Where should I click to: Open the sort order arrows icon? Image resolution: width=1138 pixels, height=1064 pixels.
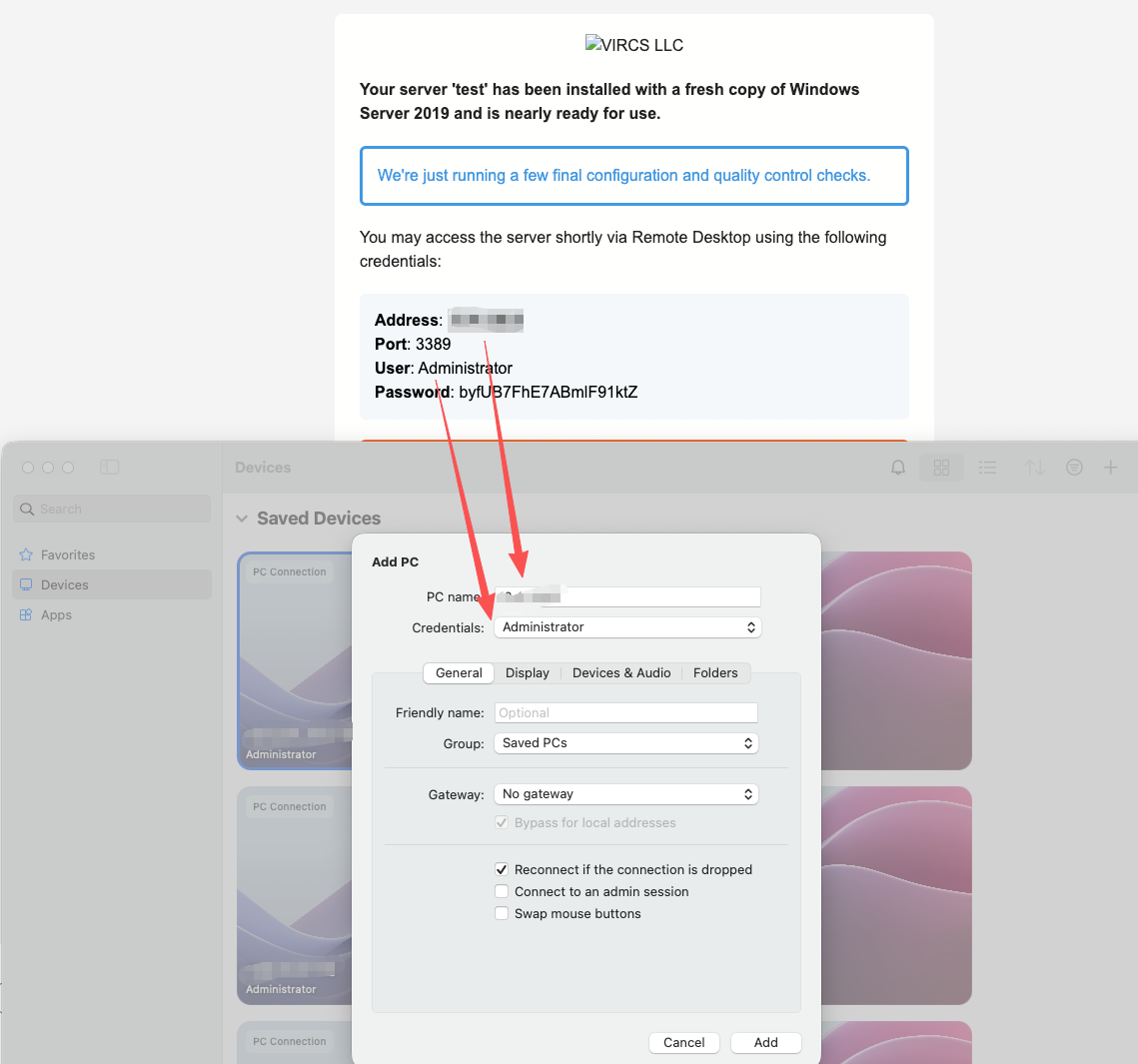1034,468
